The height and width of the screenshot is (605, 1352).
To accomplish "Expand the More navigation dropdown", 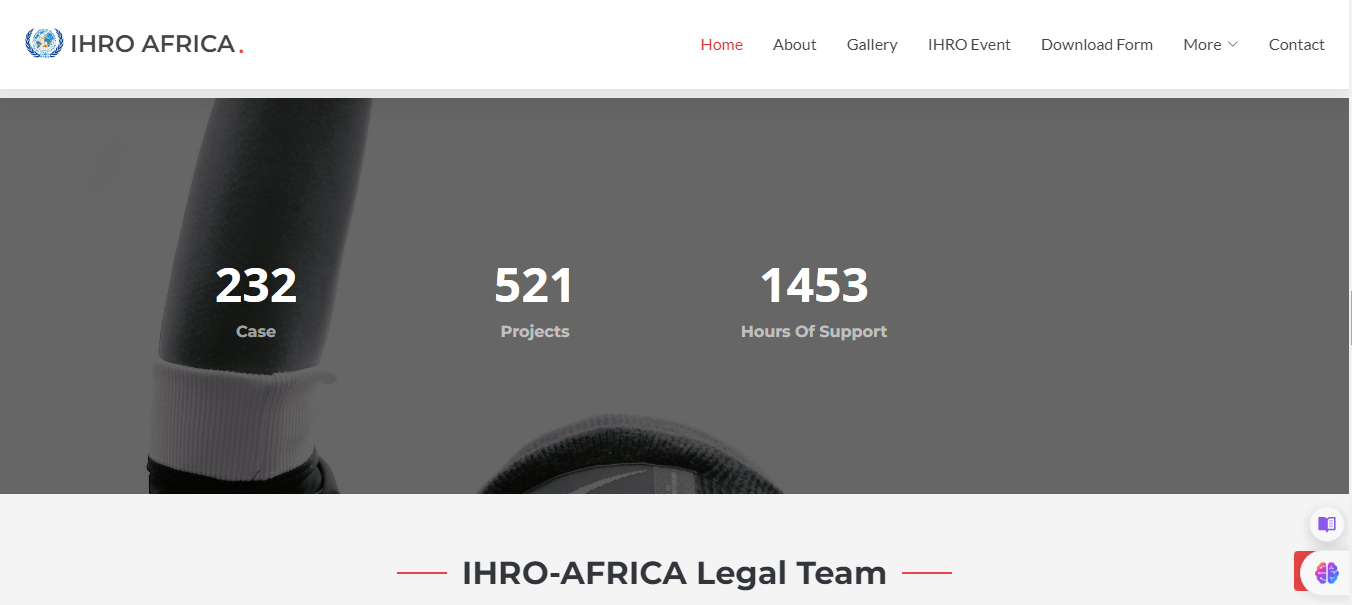I will click(x=1210, y=44).
